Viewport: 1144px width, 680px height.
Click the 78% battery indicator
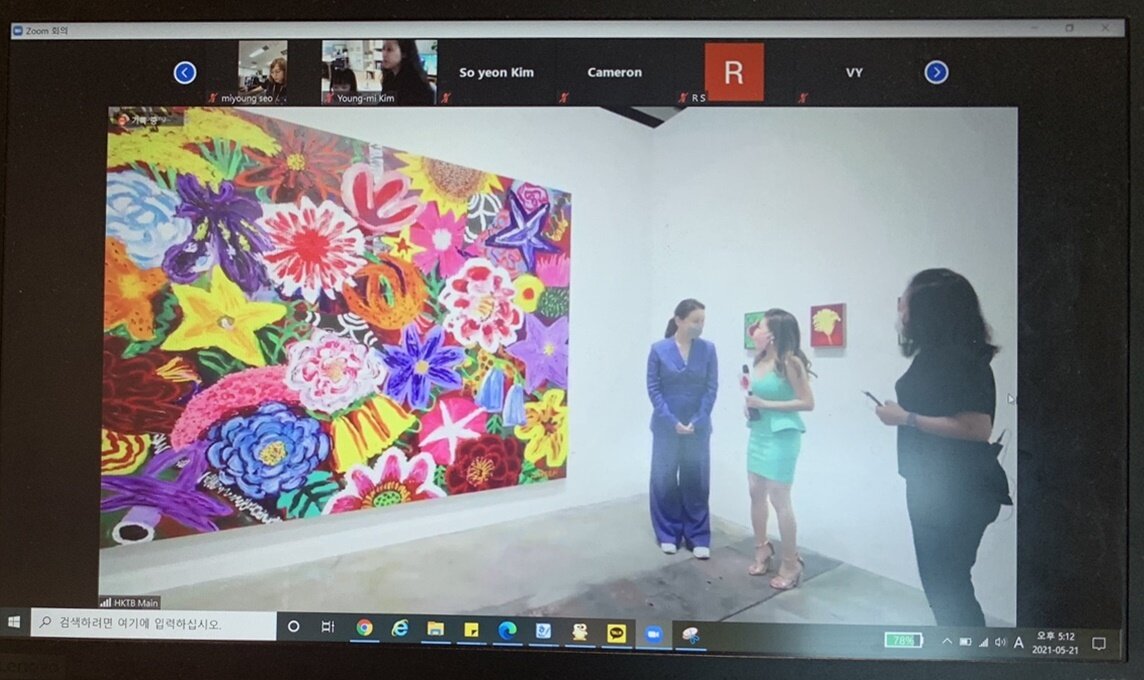(903, 640)
